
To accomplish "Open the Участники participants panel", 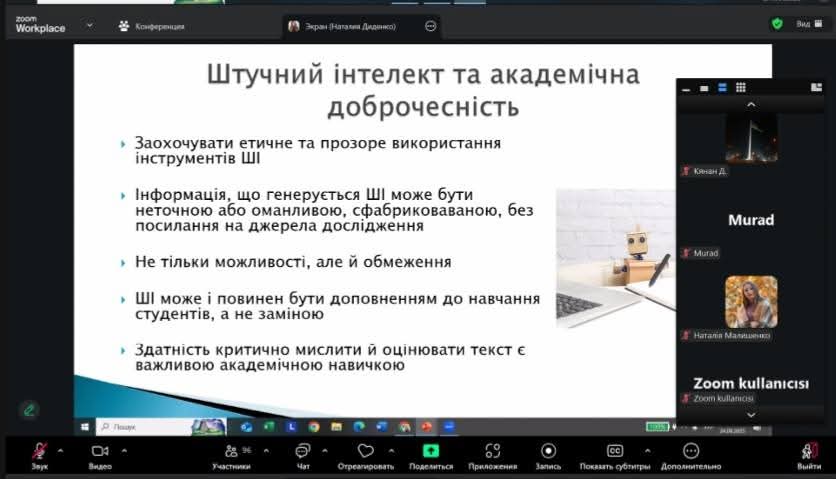I will tap(232, 453).
